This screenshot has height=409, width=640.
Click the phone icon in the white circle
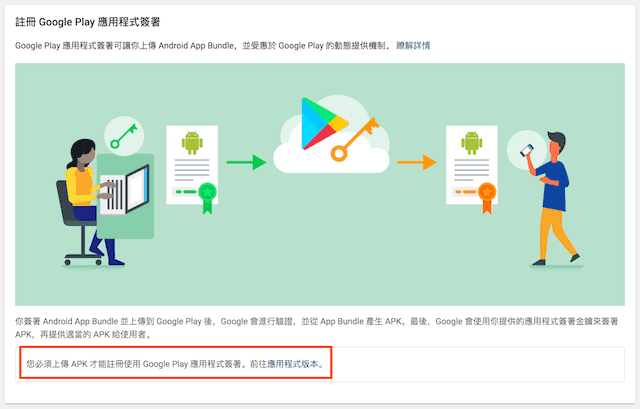[526, 150]
